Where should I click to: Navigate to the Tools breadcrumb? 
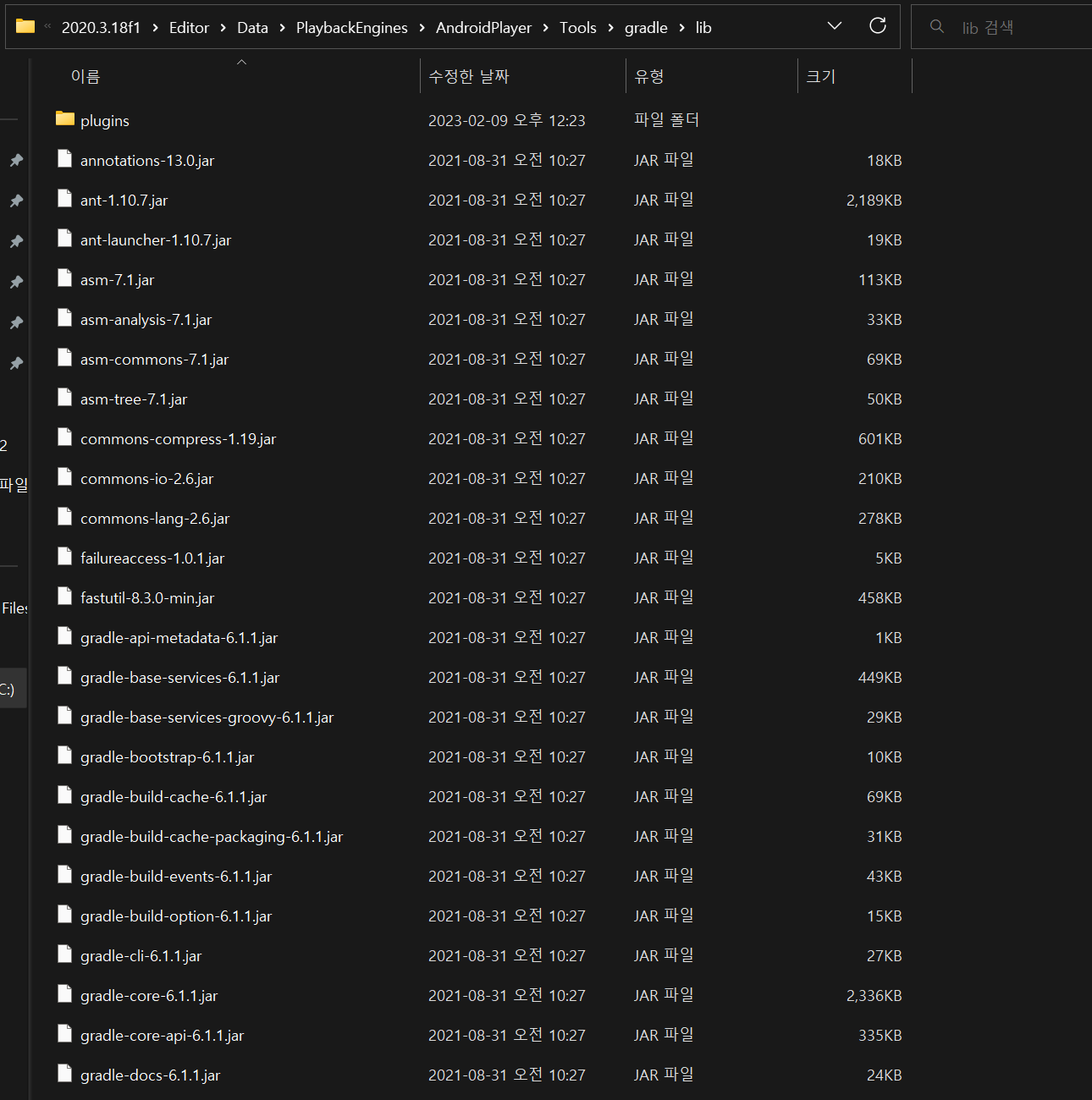point(578,28)
